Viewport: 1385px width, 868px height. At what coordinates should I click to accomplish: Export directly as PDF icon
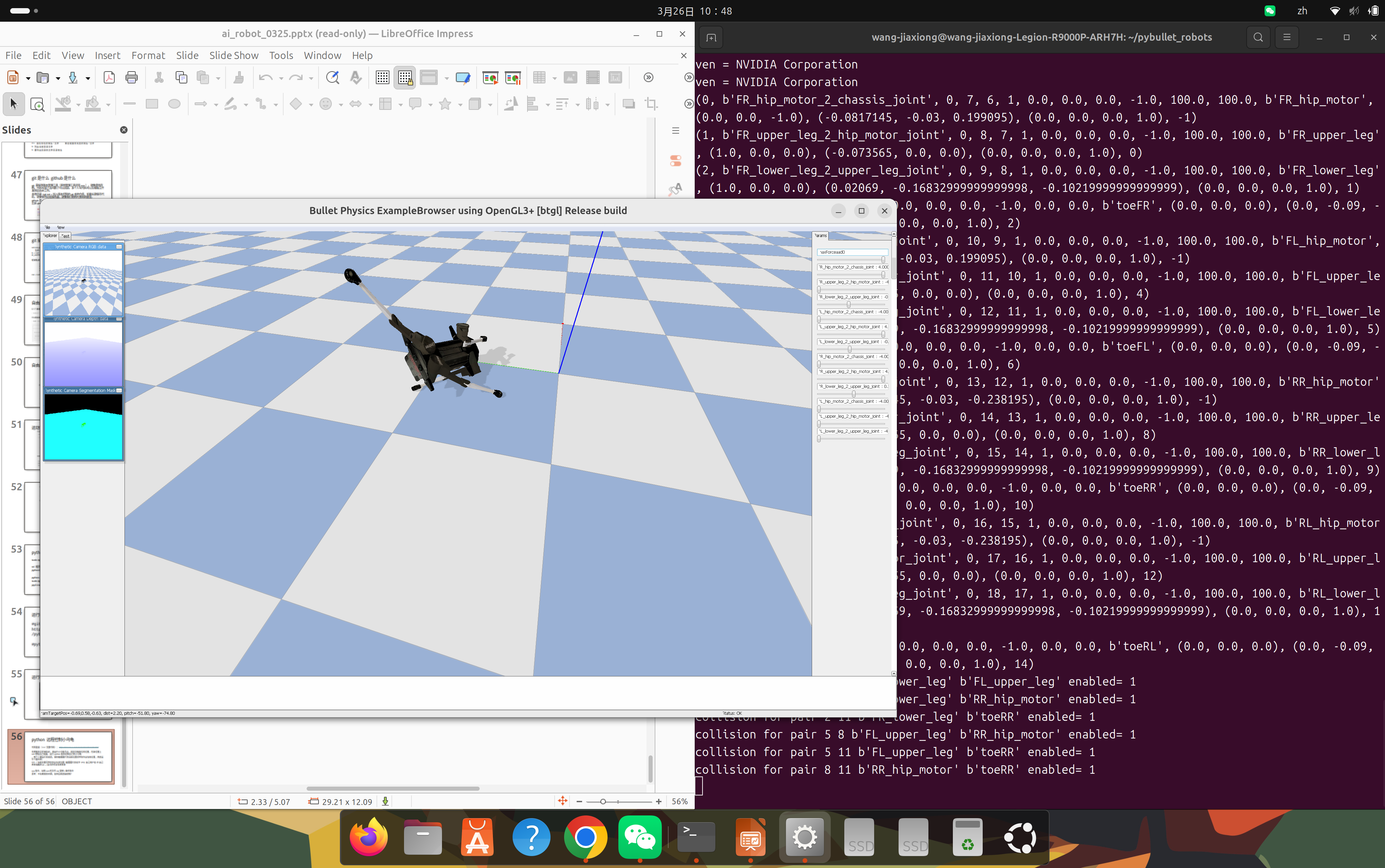[x=109, y=78]
